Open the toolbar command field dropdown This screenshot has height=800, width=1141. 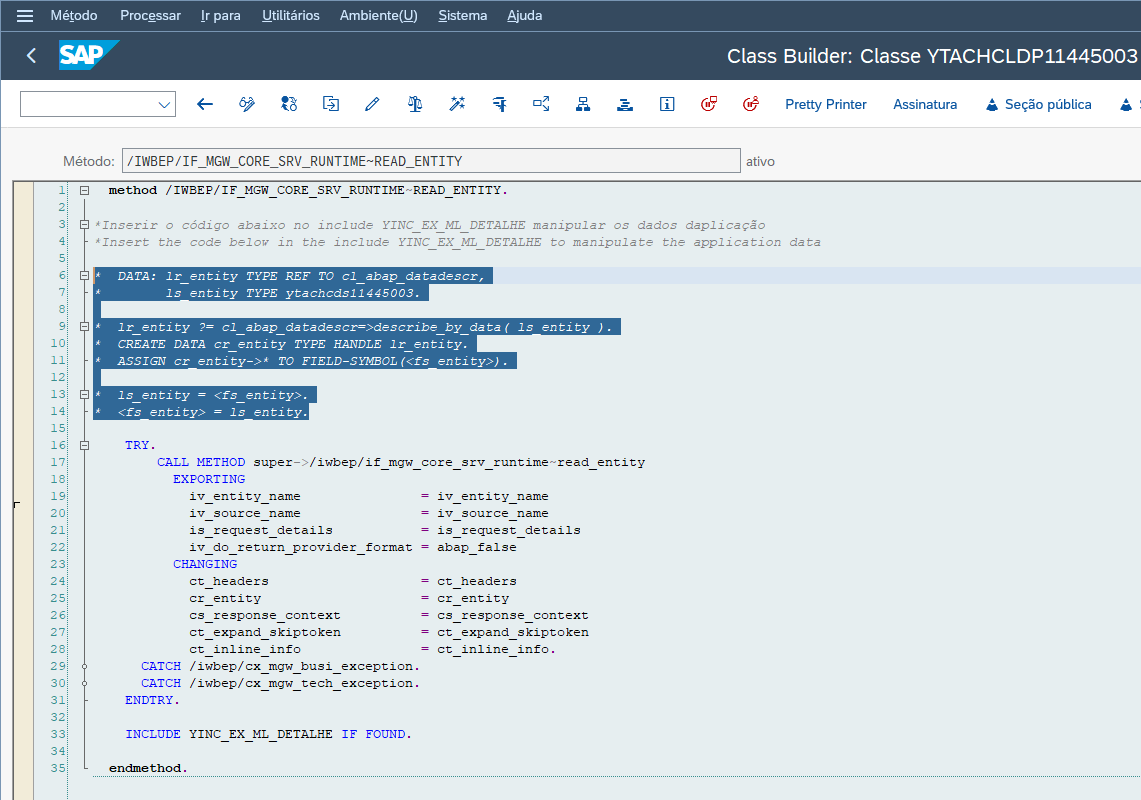tap(164, 105)
